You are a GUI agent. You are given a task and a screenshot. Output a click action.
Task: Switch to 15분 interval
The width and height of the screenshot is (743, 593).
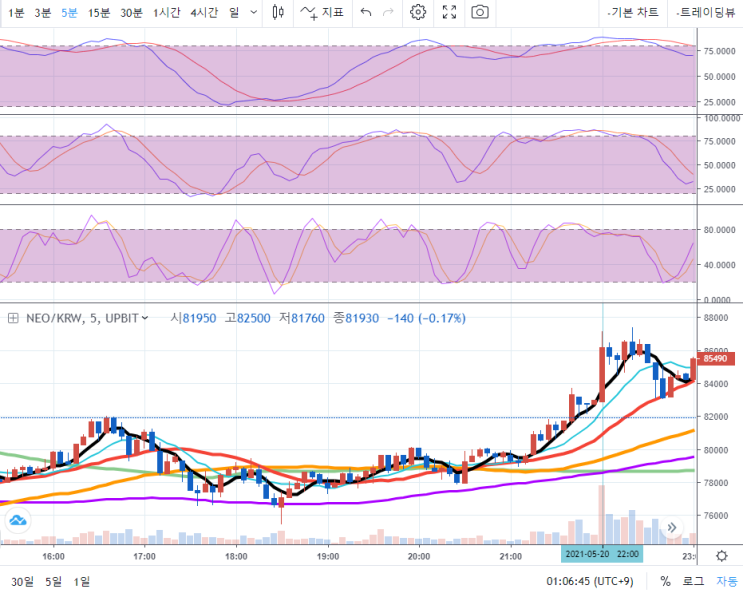click(99, 12)
